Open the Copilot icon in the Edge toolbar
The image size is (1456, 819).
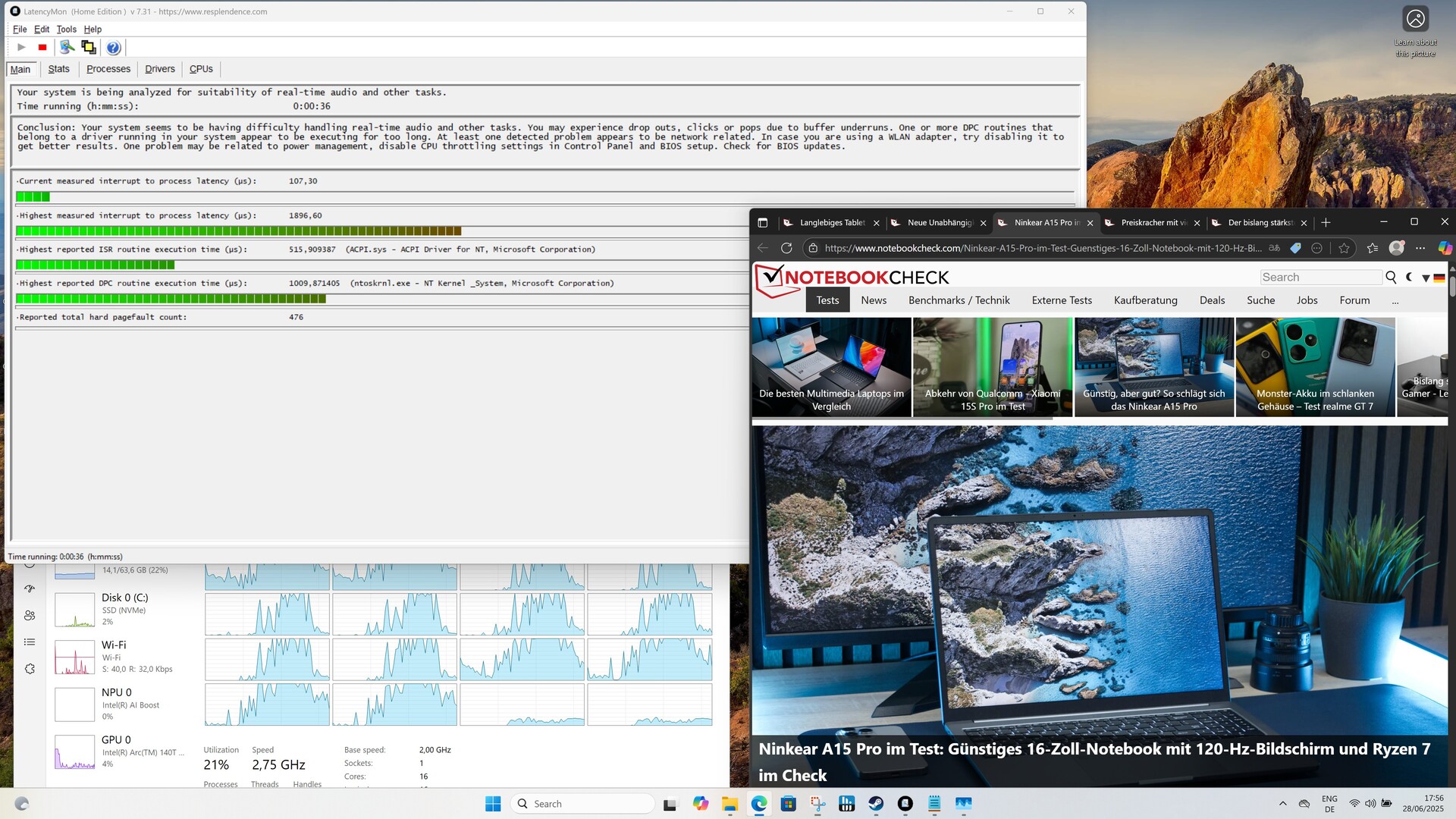pos(1445,248)
